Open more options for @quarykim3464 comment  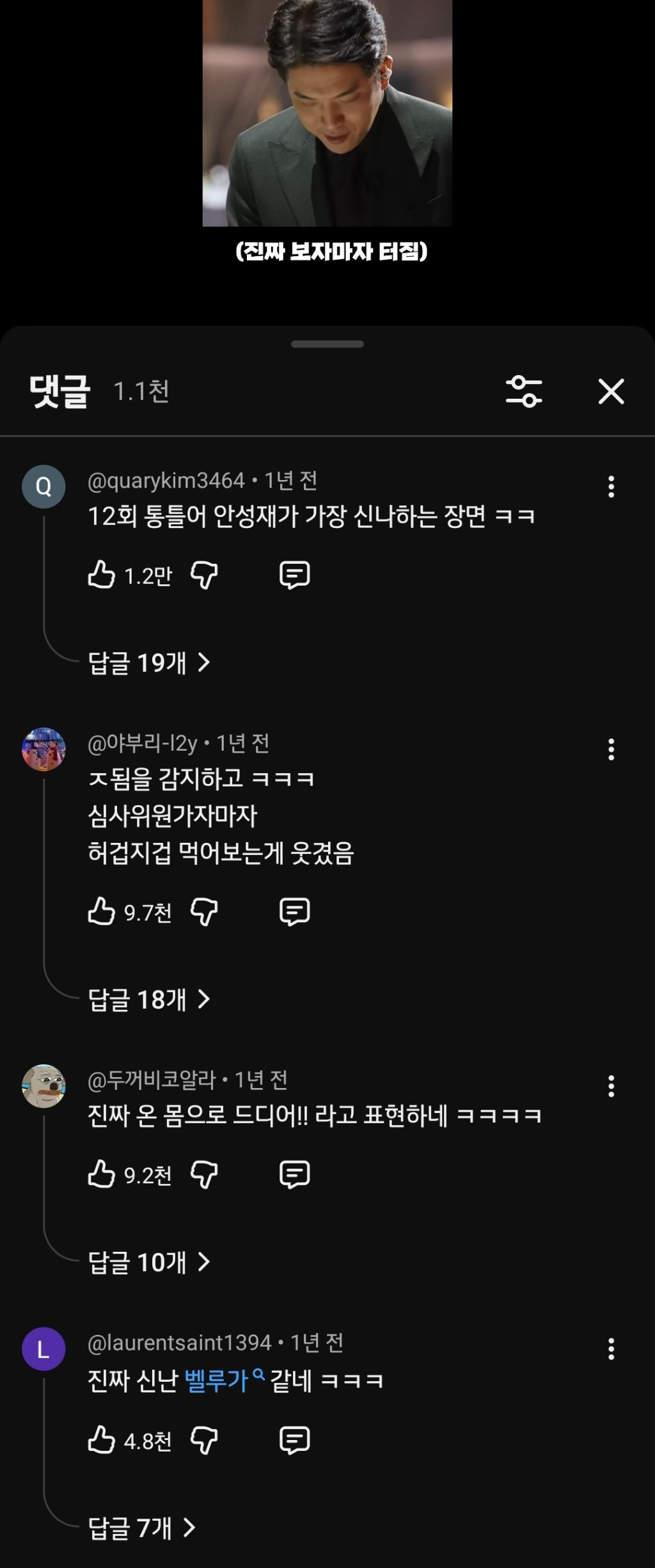(611, 487)
